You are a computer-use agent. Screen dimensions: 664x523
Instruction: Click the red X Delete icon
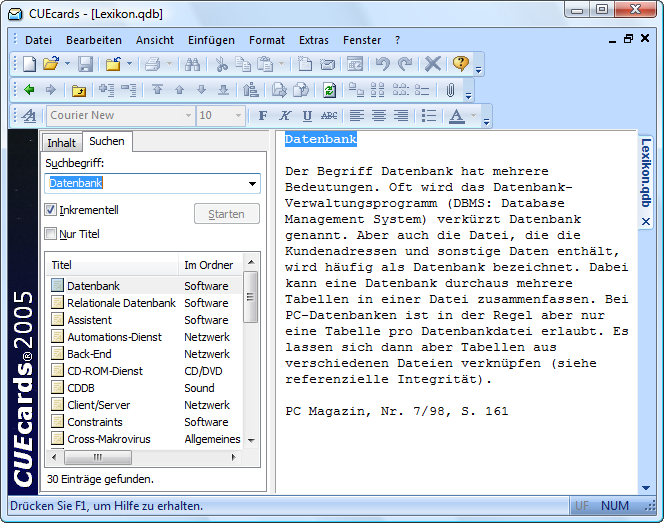pos(432,64)
